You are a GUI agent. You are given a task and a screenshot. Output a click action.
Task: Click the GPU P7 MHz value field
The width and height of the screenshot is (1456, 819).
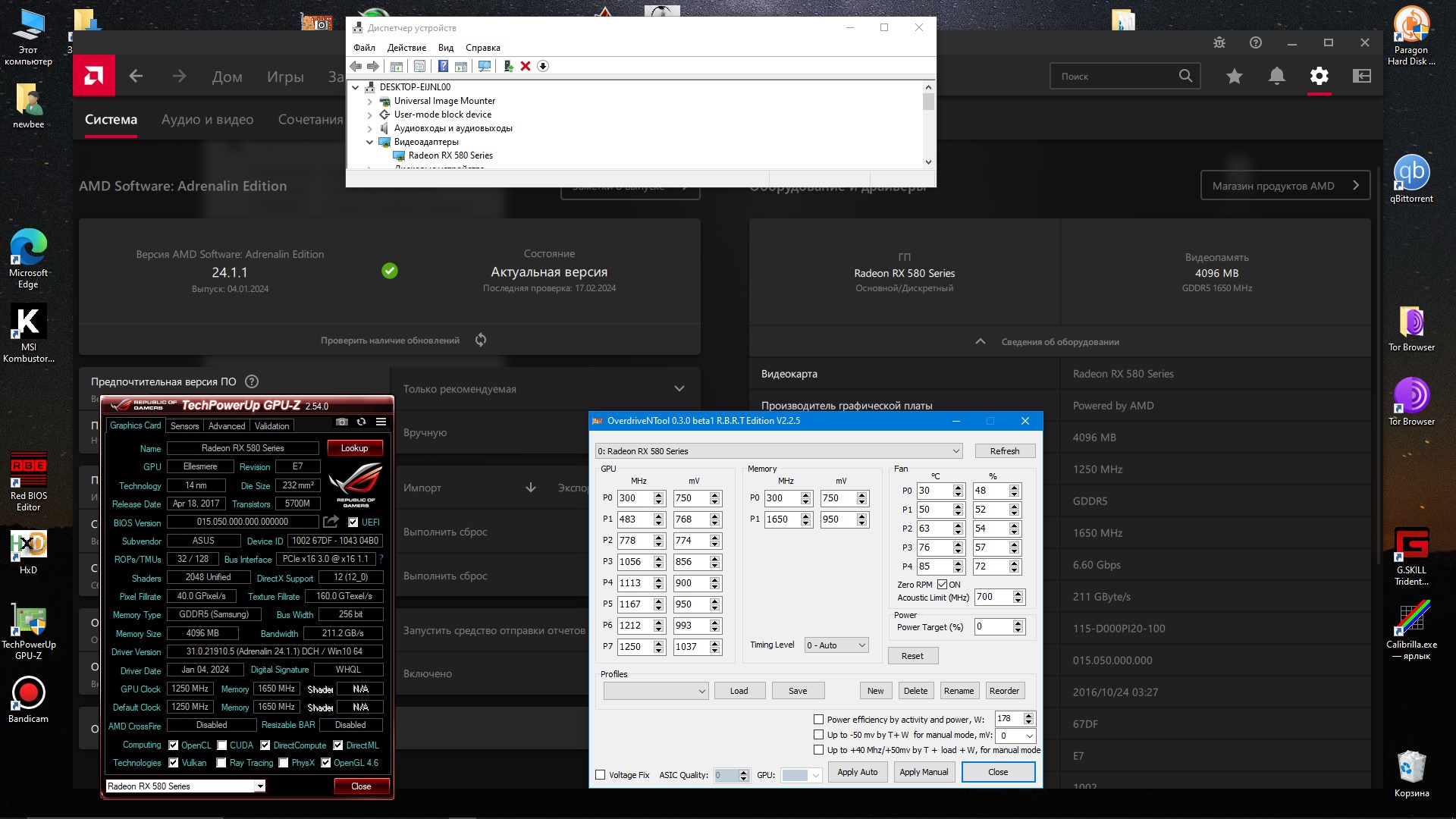click(x=634, y=647)
